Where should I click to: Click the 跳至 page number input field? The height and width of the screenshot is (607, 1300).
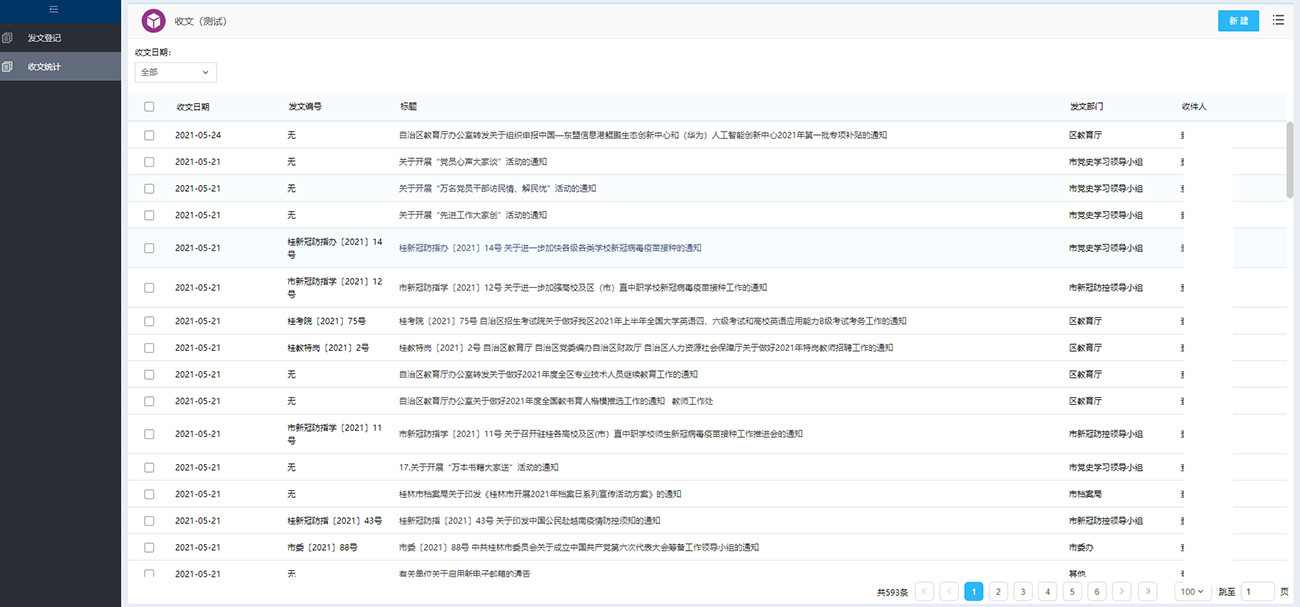[x=1258, y=592]
